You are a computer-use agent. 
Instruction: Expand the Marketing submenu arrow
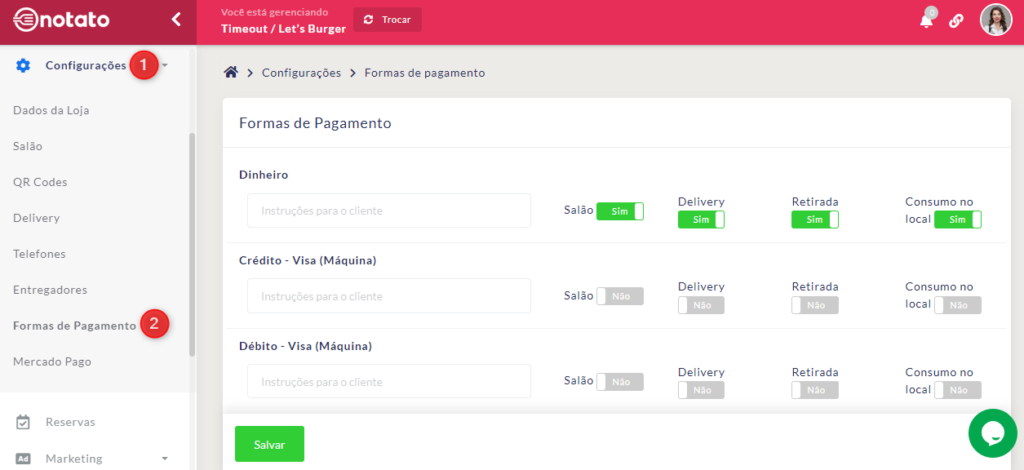(164, 459)
